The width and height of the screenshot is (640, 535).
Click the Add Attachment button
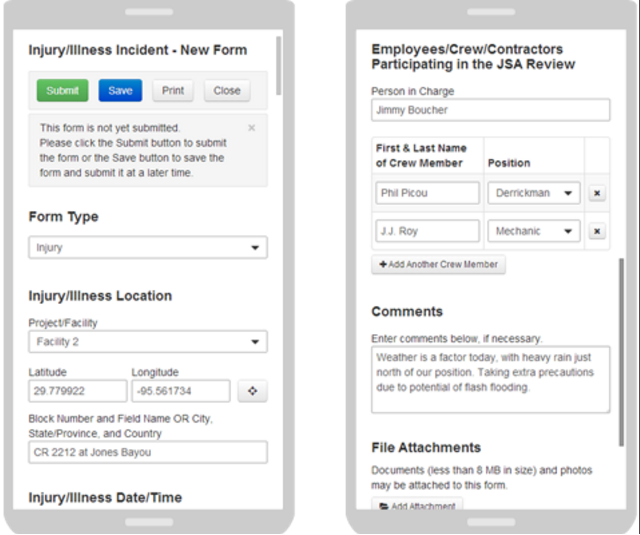(x=417, y=506)
